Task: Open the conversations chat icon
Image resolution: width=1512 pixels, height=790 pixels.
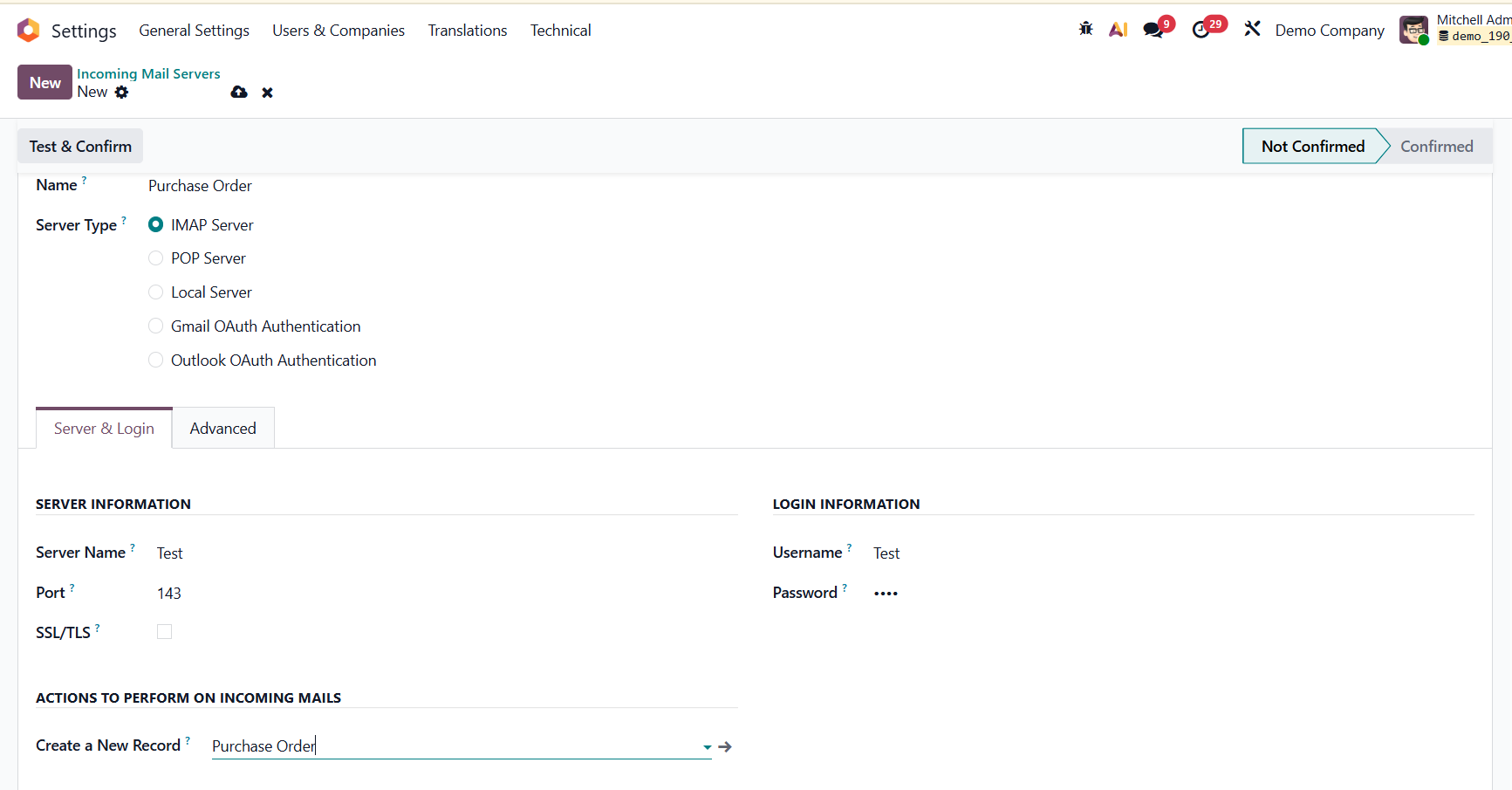Action: click(1153, 30)
